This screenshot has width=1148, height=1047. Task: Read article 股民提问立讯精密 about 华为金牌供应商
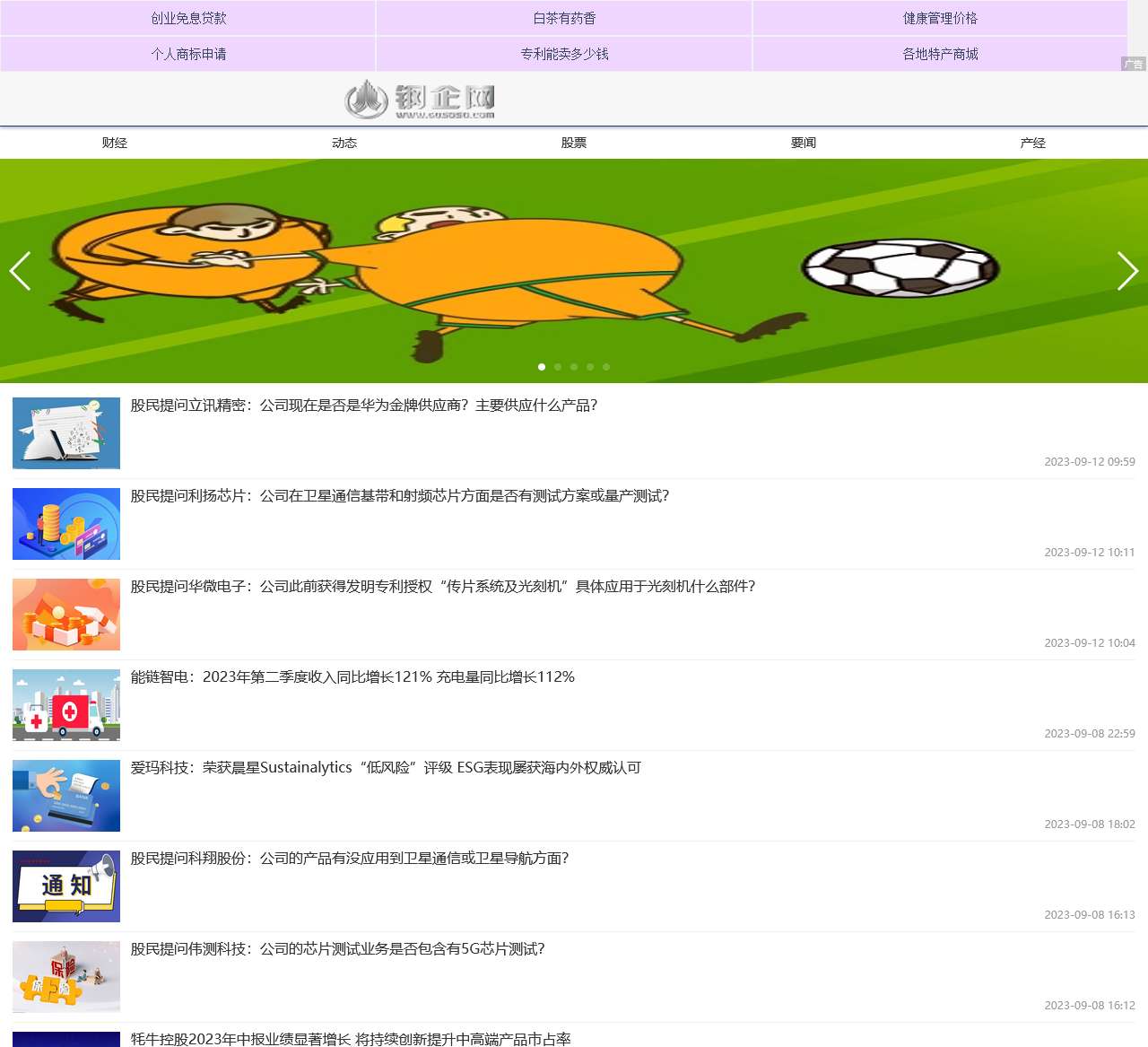tap(364, 406)
